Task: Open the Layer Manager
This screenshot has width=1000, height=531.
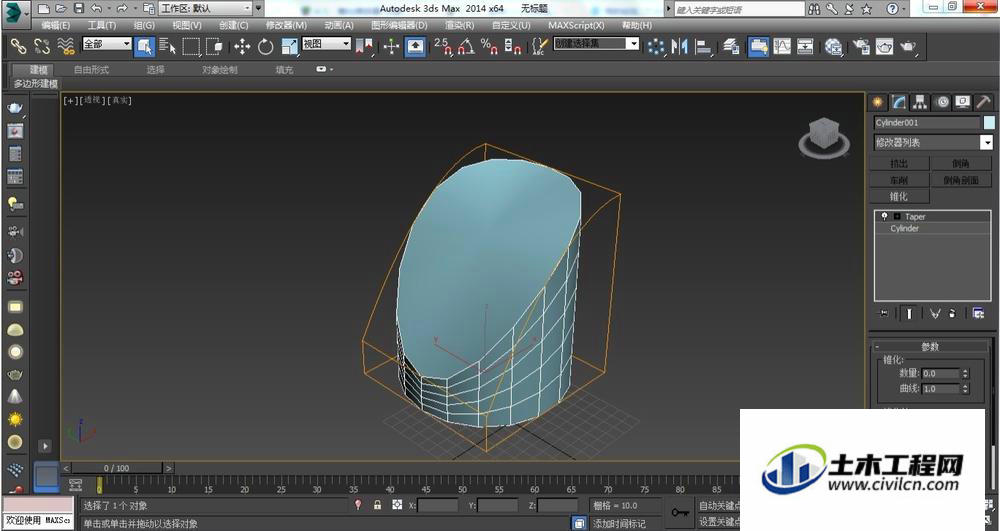Action: (x=731, y=47)
